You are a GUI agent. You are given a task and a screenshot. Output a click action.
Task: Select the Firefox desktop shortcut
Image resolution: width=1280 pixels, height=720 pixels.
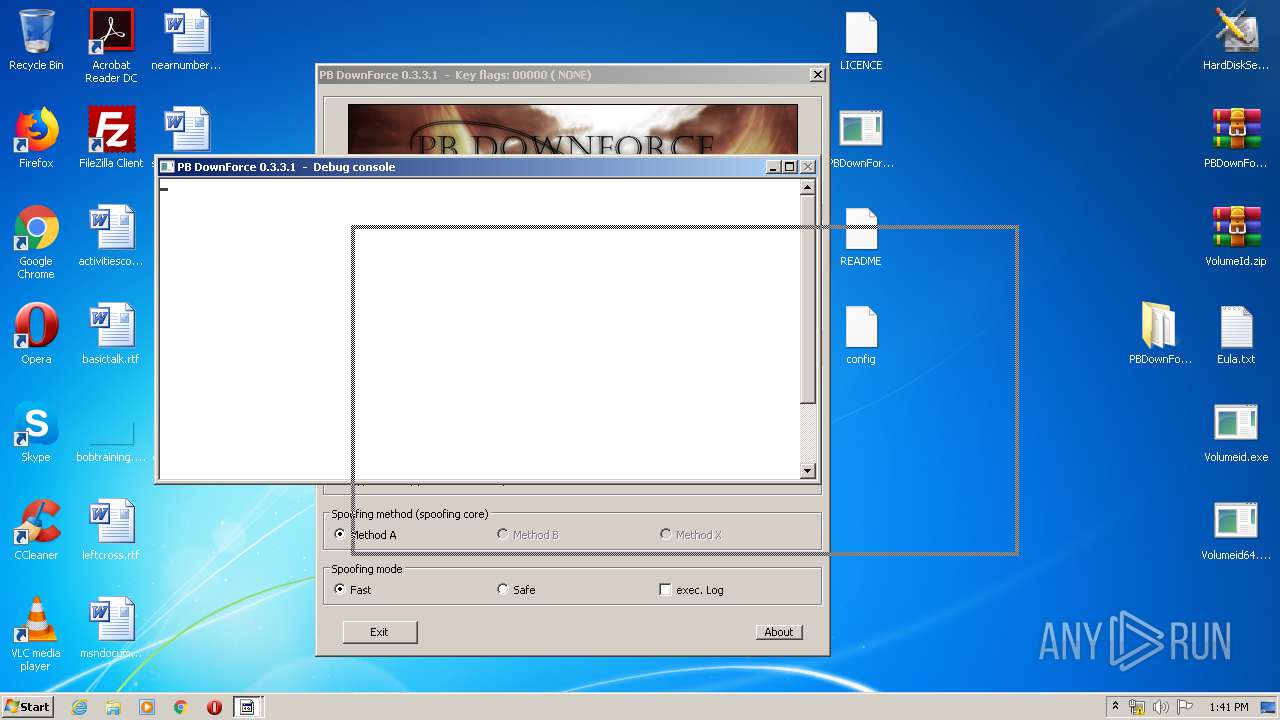click(36, 138)
